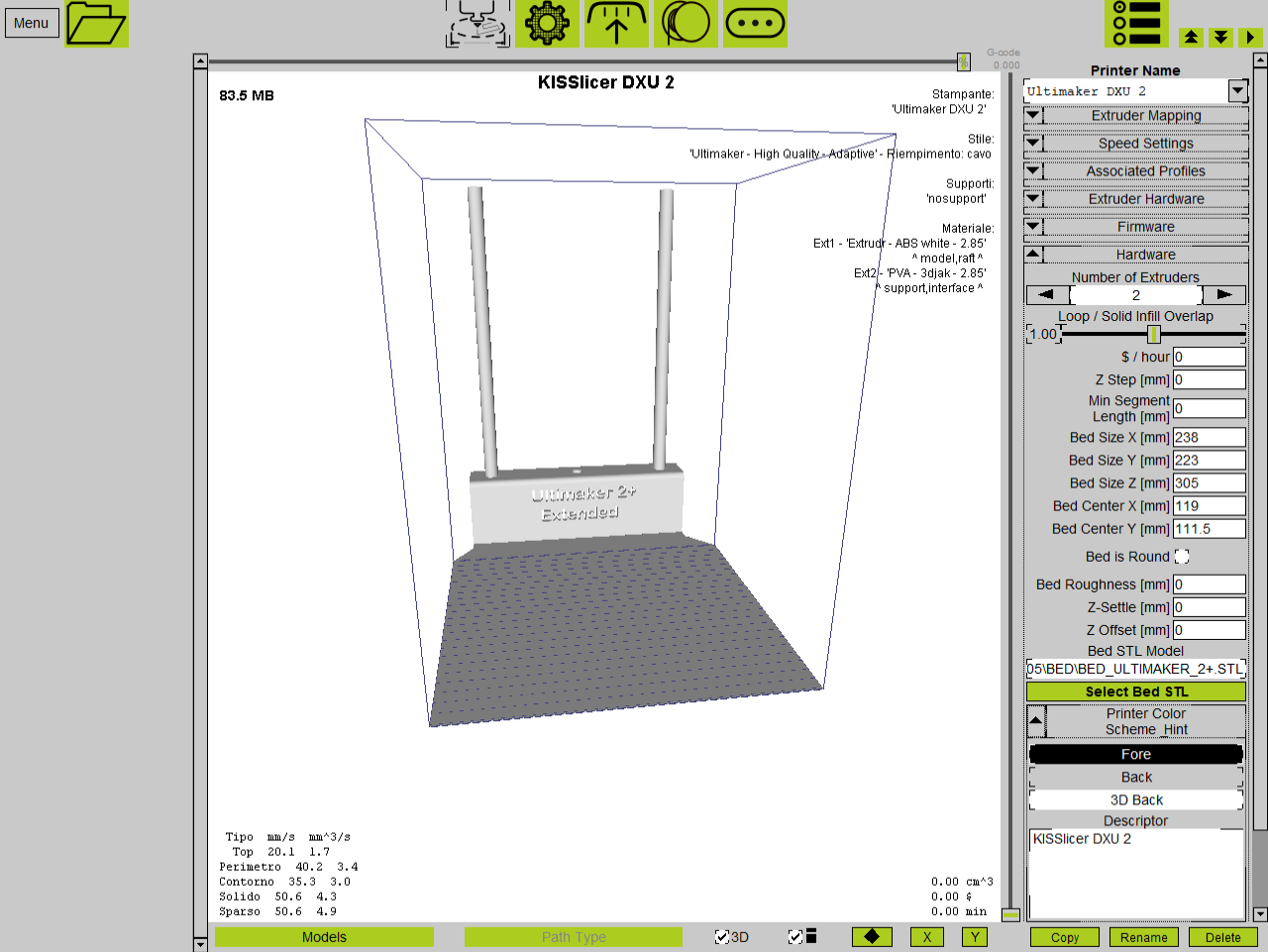1268x952 pixels.
Task: Open the Menu button
Action: 32,23
